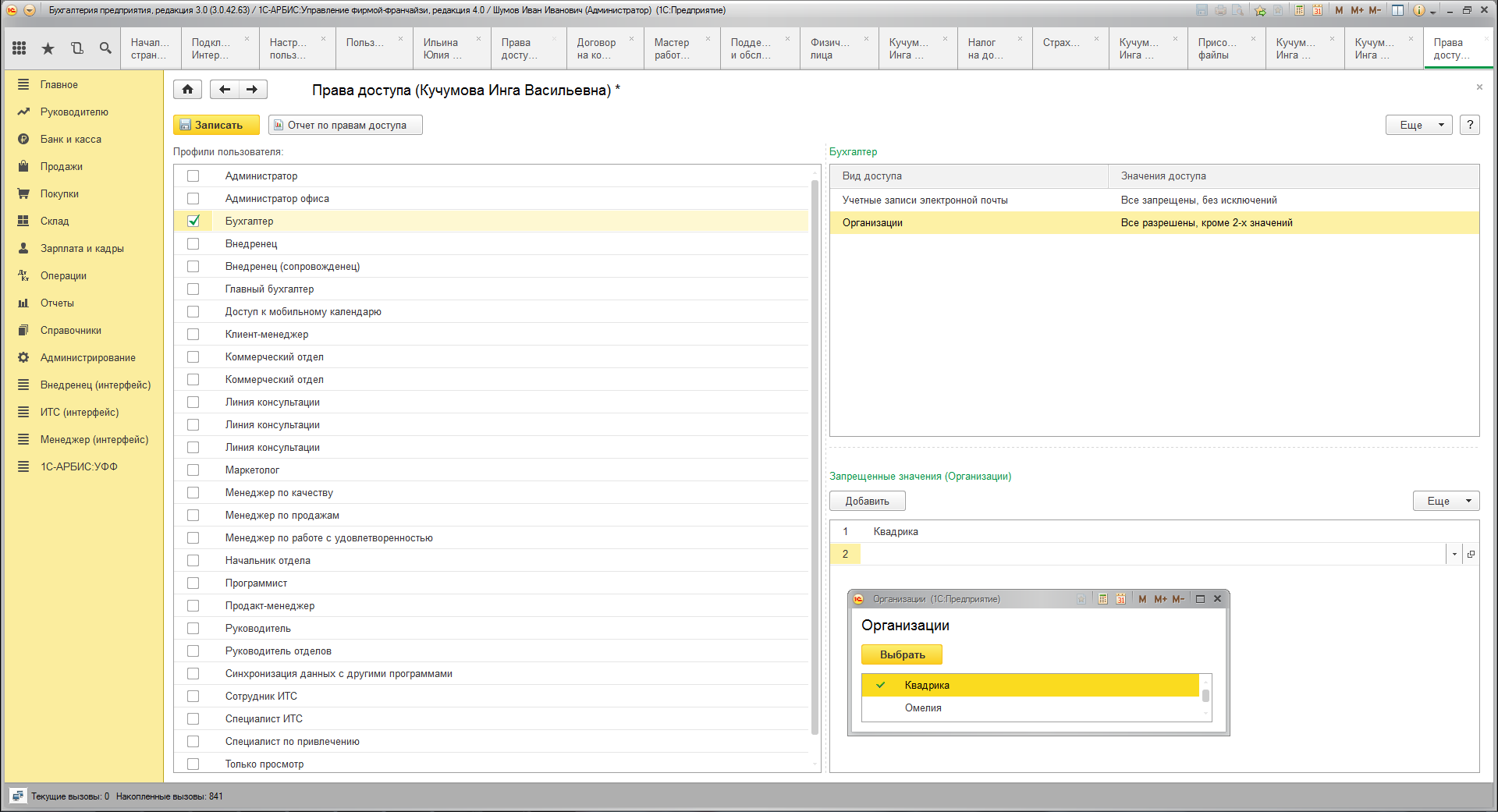The image size is (1498, 812).
Task: Check the Главный бухгалтер checkbox
Action: pyautogui.click(x=193, y=289)
